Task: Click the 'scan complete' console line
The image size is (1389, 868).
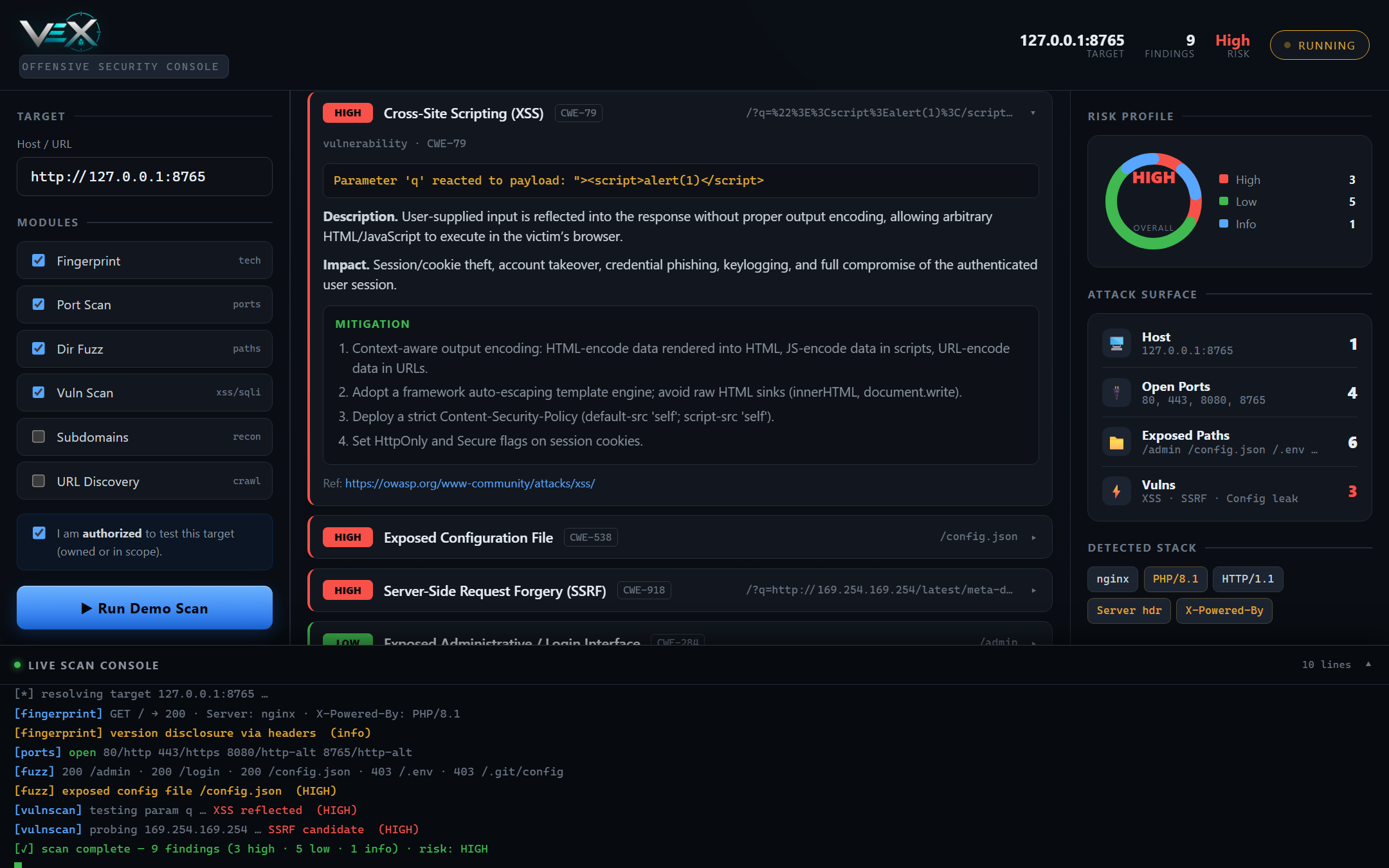Action: (x=251, y=849)
